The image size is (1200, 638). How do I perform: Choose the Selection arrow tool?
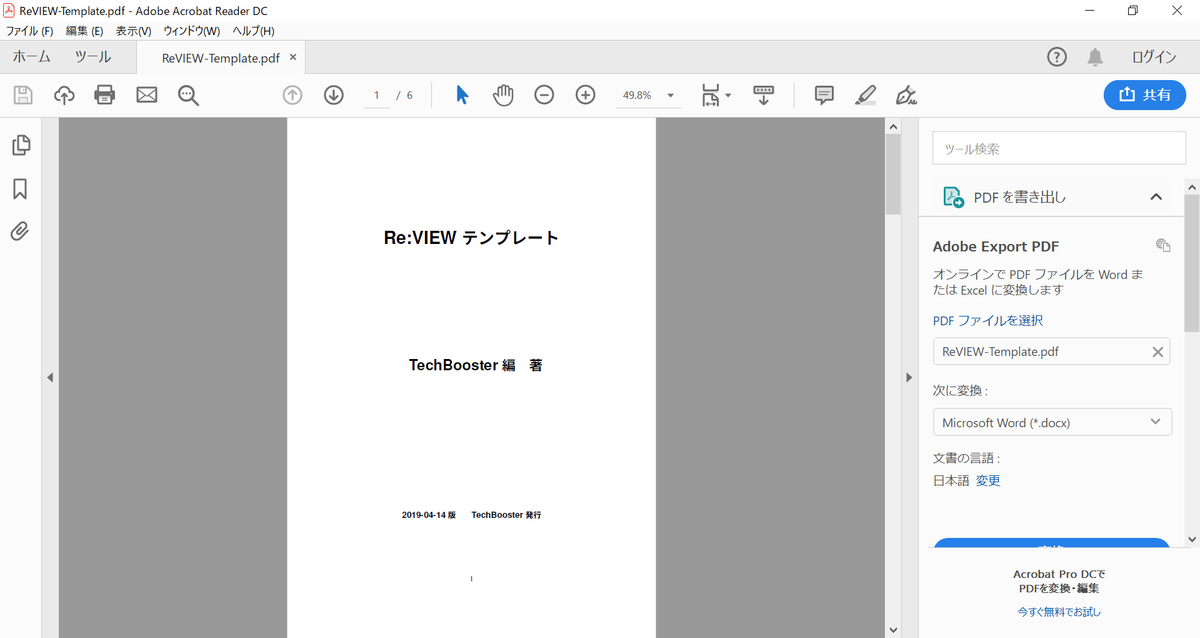[462, 95]
